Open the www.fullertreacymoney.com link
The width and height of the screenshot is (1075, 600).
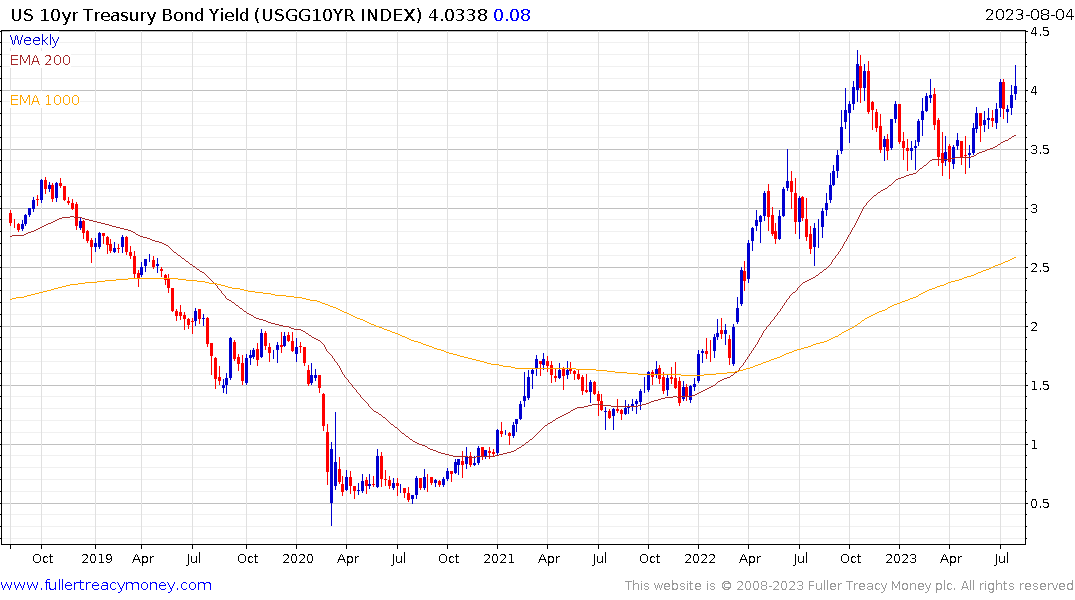pyautogui.click(x=106, y=585)
